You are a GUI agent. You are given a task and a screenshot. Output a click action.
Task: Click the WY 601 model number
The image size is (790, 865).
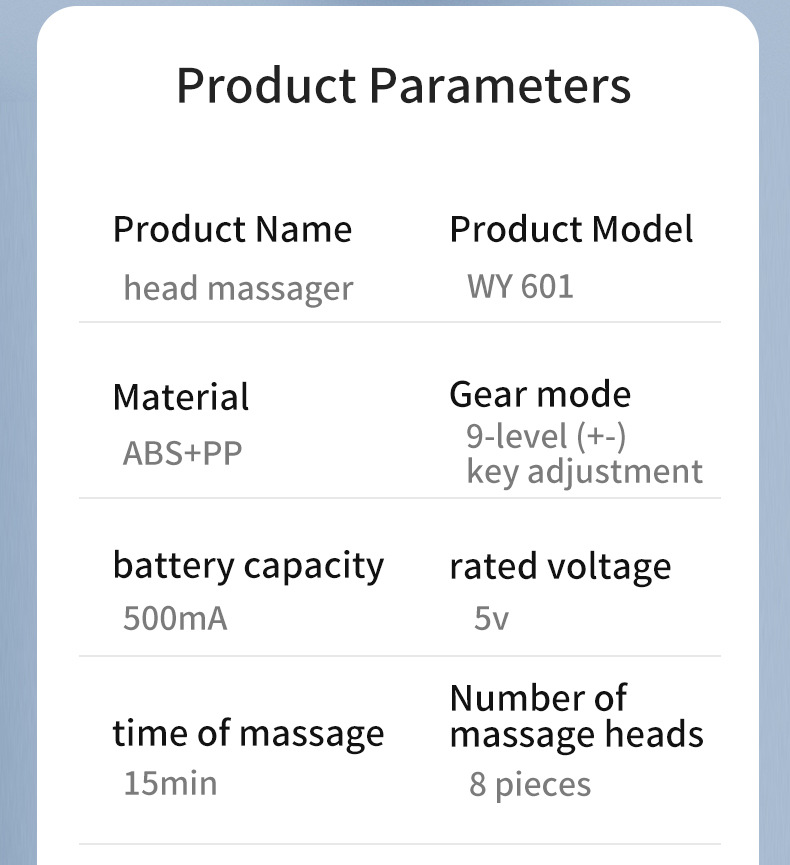(x=520, y=287)
